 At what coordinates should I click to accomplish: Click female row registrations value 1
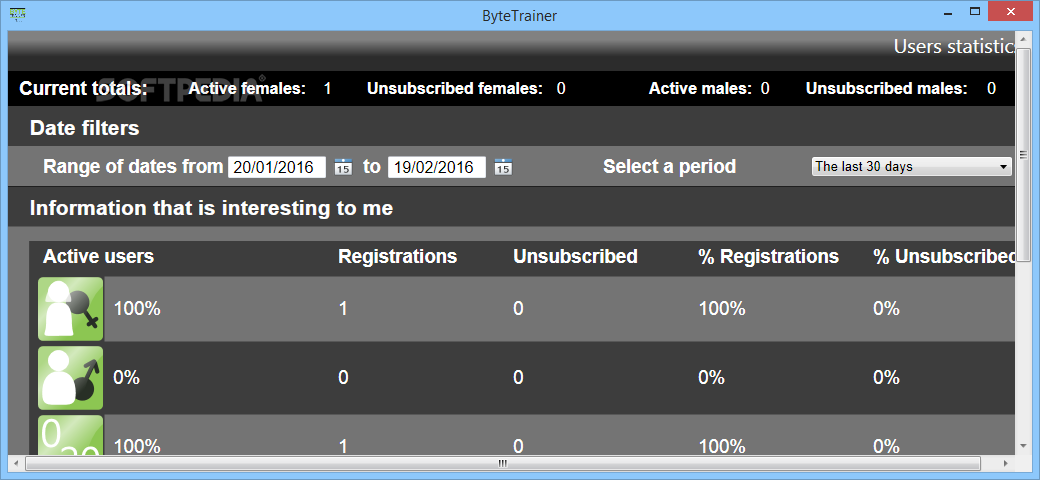343,308
